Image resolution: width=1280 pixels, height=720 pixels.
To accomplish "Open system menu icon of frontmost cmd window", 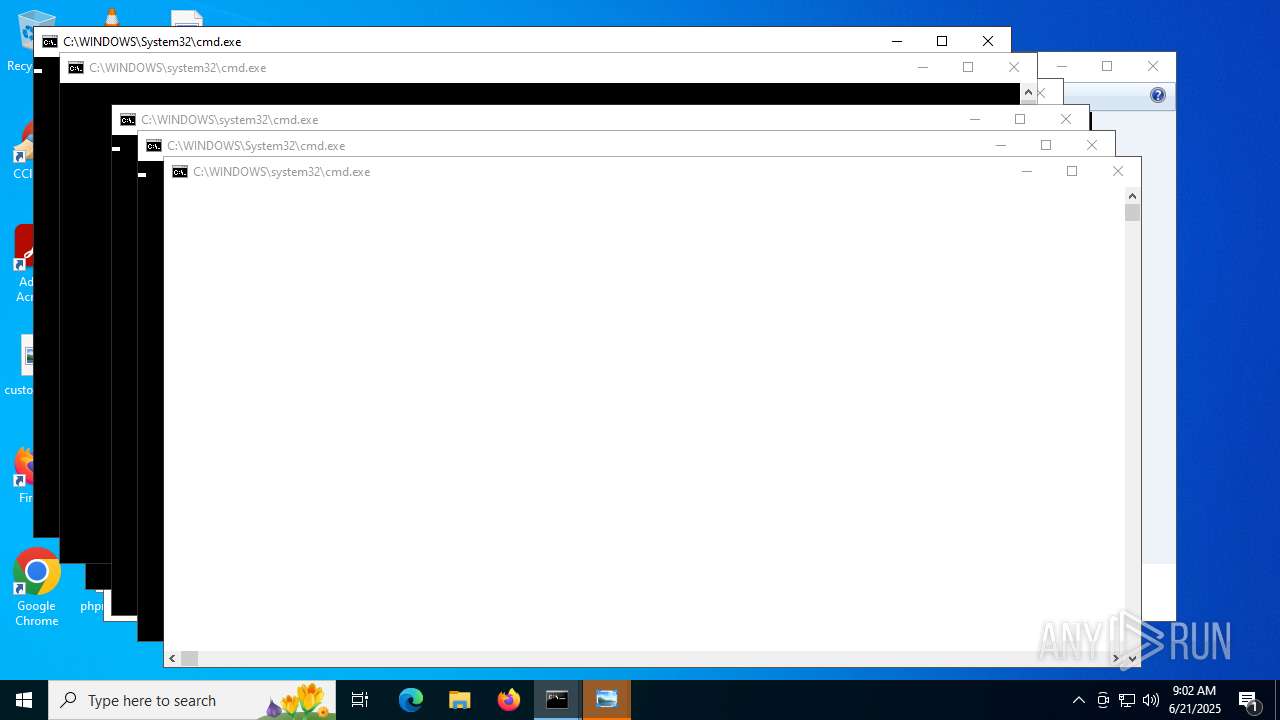I will tap(180, 172).
